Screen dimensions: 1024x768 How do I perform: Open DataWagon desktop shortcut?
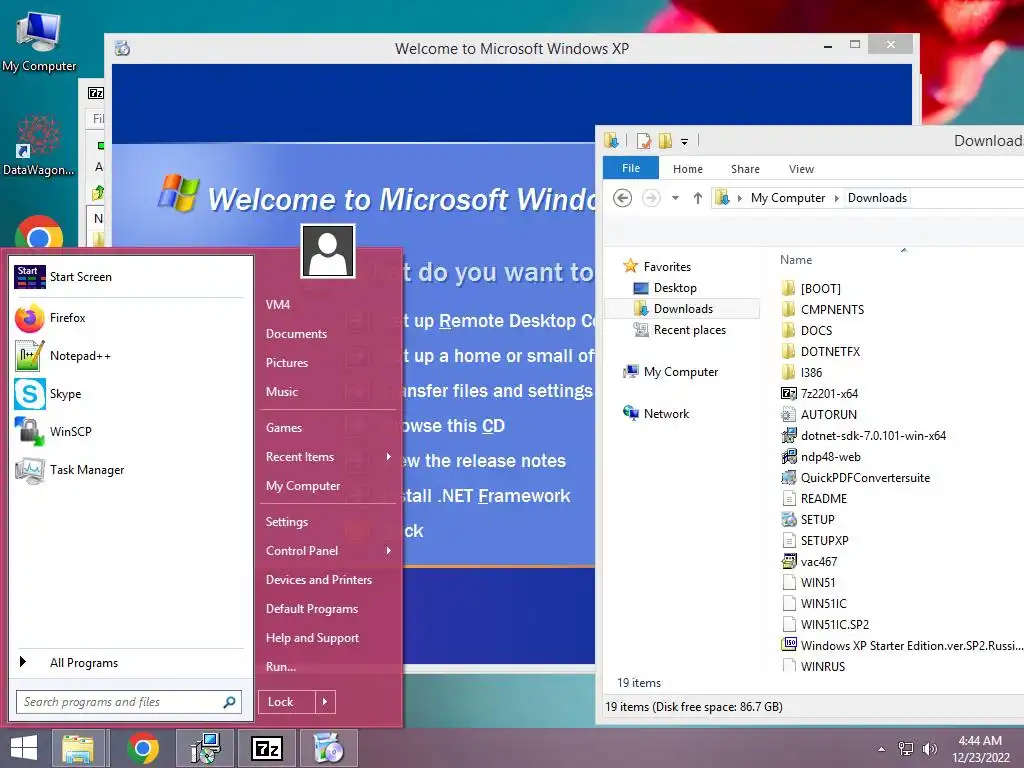(39, 145)
